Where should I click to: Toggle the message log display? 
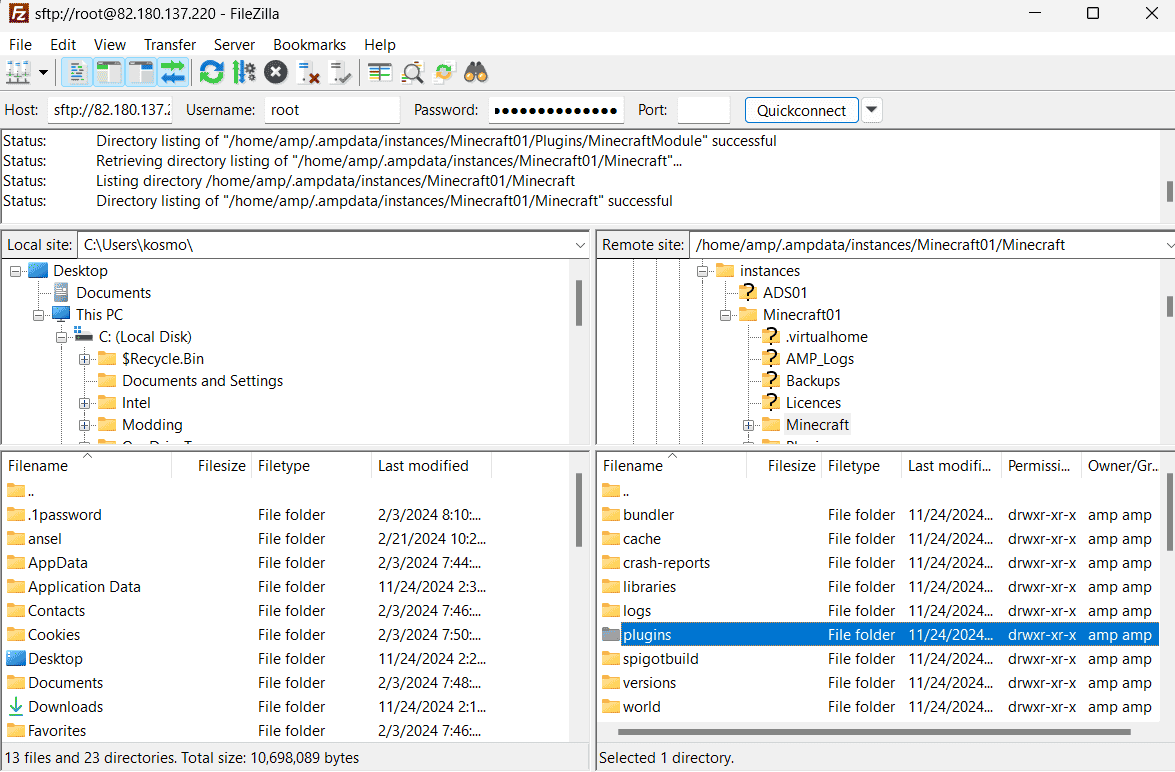(76, 72)
